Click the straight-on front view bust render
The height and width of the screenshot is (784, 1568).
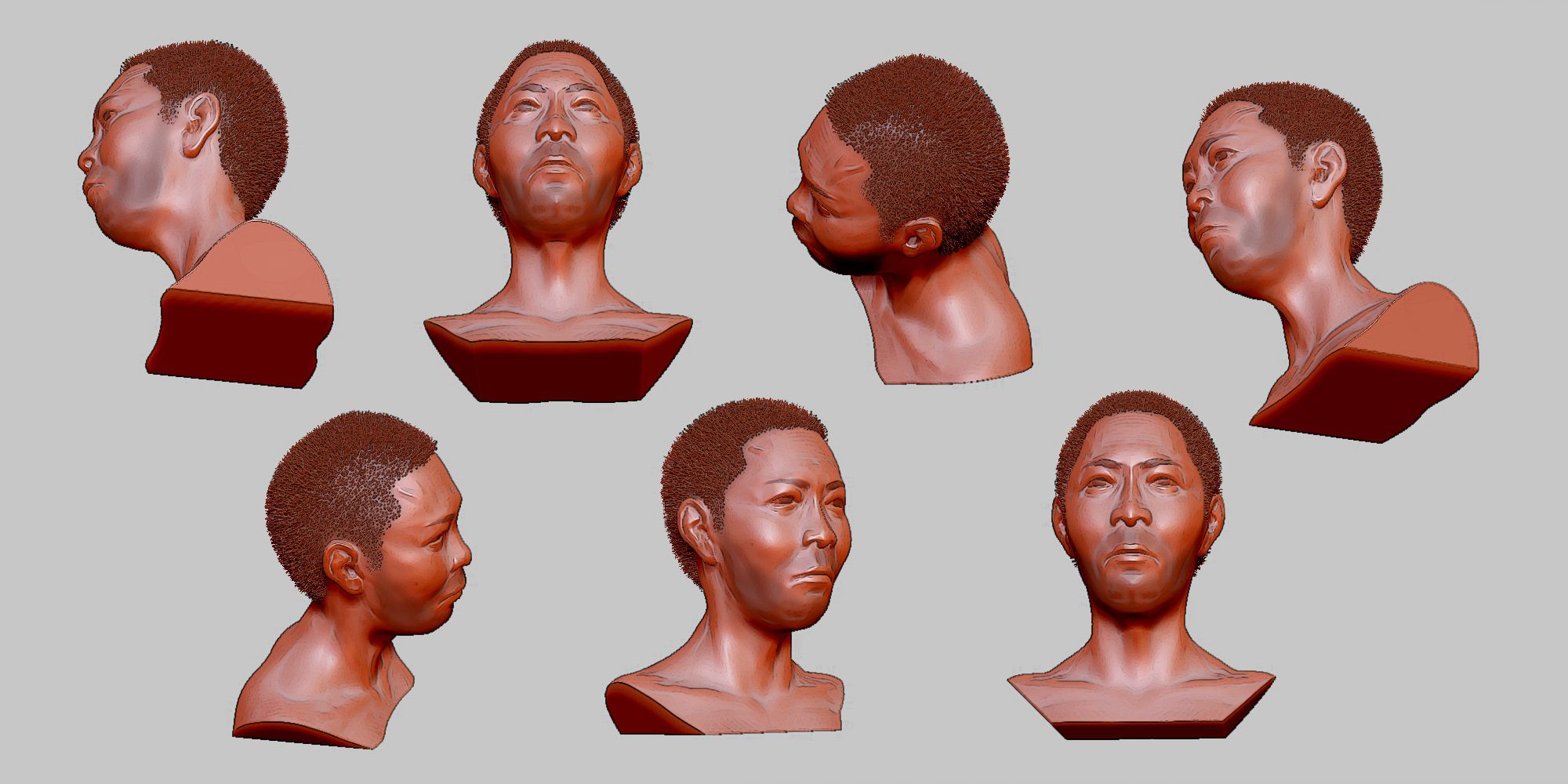point(1141,566)
